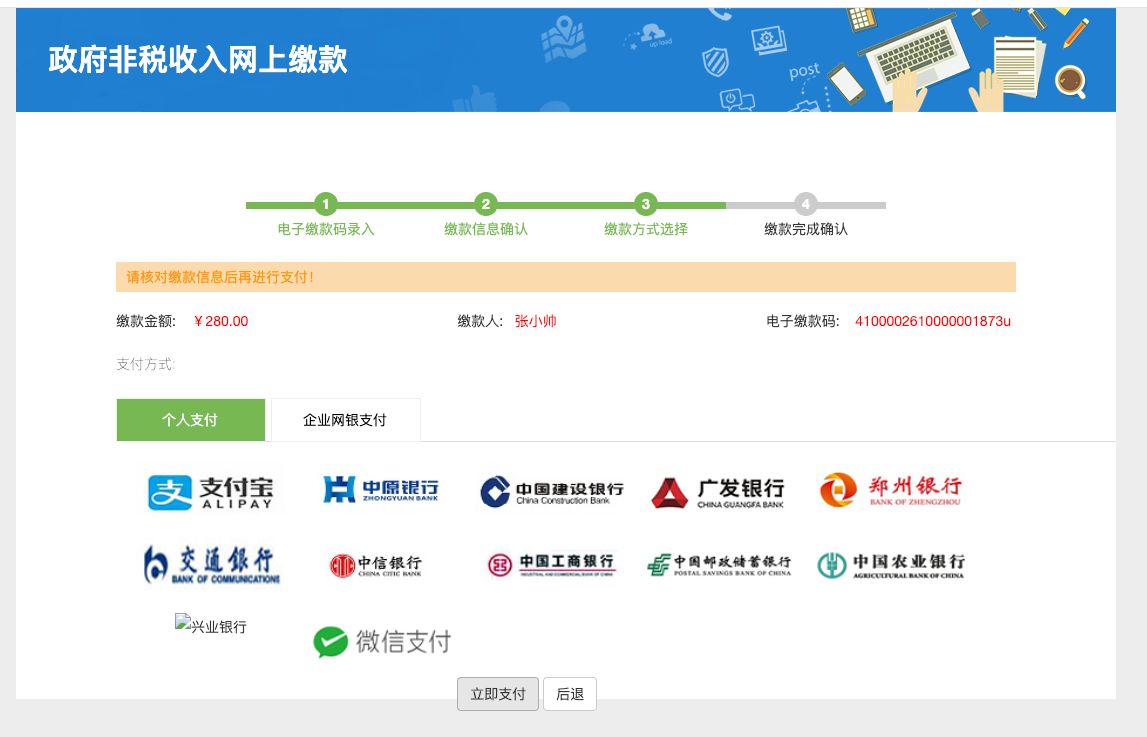
Task: Select Bank of Communications logo
Action: tap(211, 564)
